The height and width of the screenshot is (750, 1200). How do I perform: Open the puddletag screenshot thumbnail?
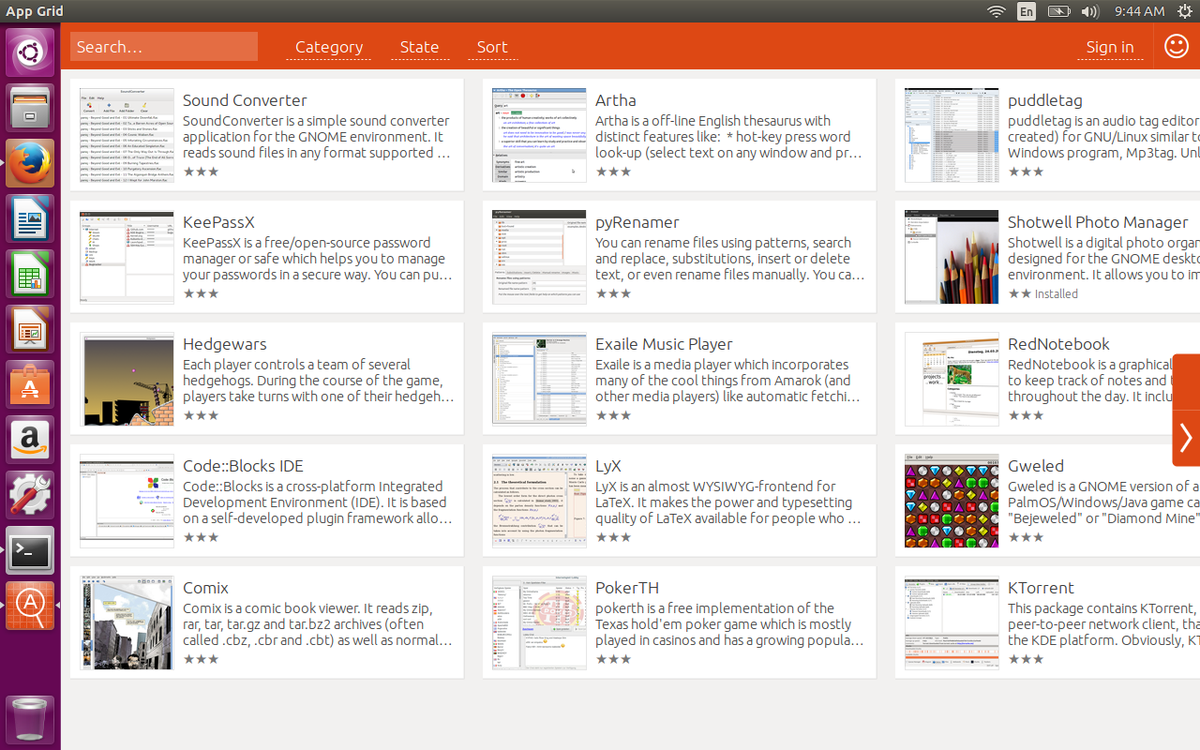tap(951, 135)
